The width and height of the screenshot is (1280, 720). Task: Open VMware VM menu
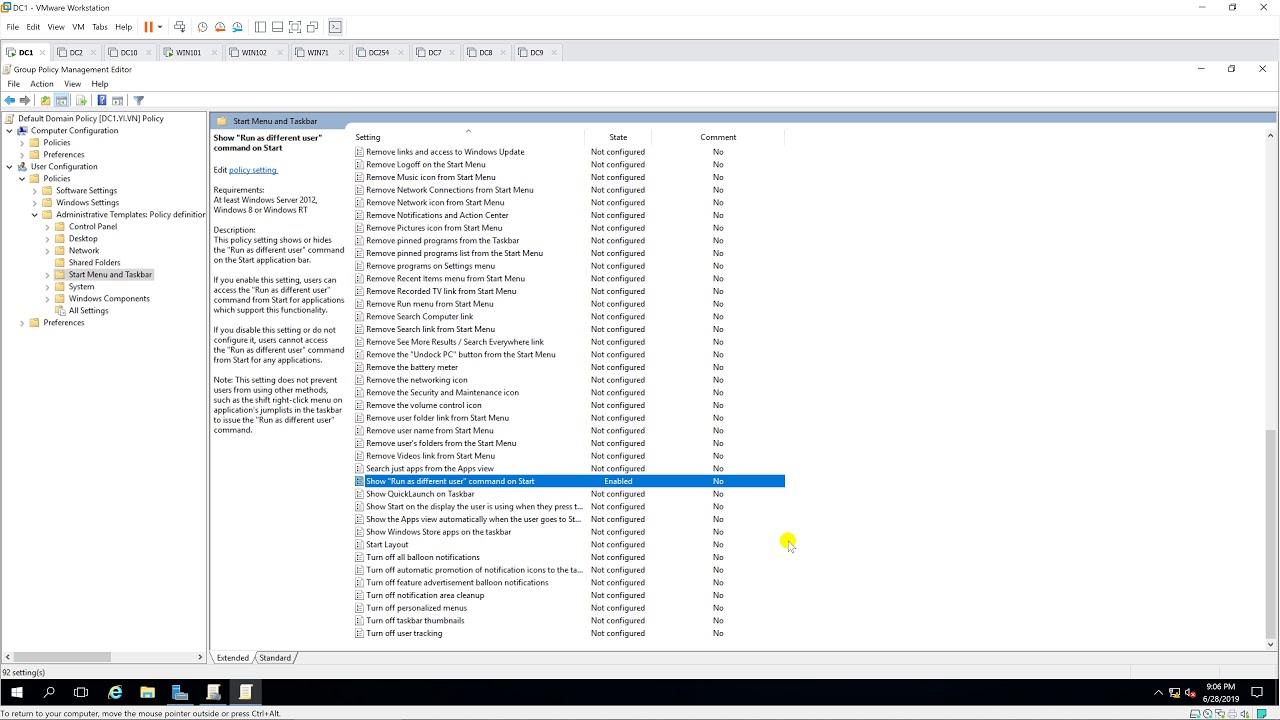[x=78, y=27]
